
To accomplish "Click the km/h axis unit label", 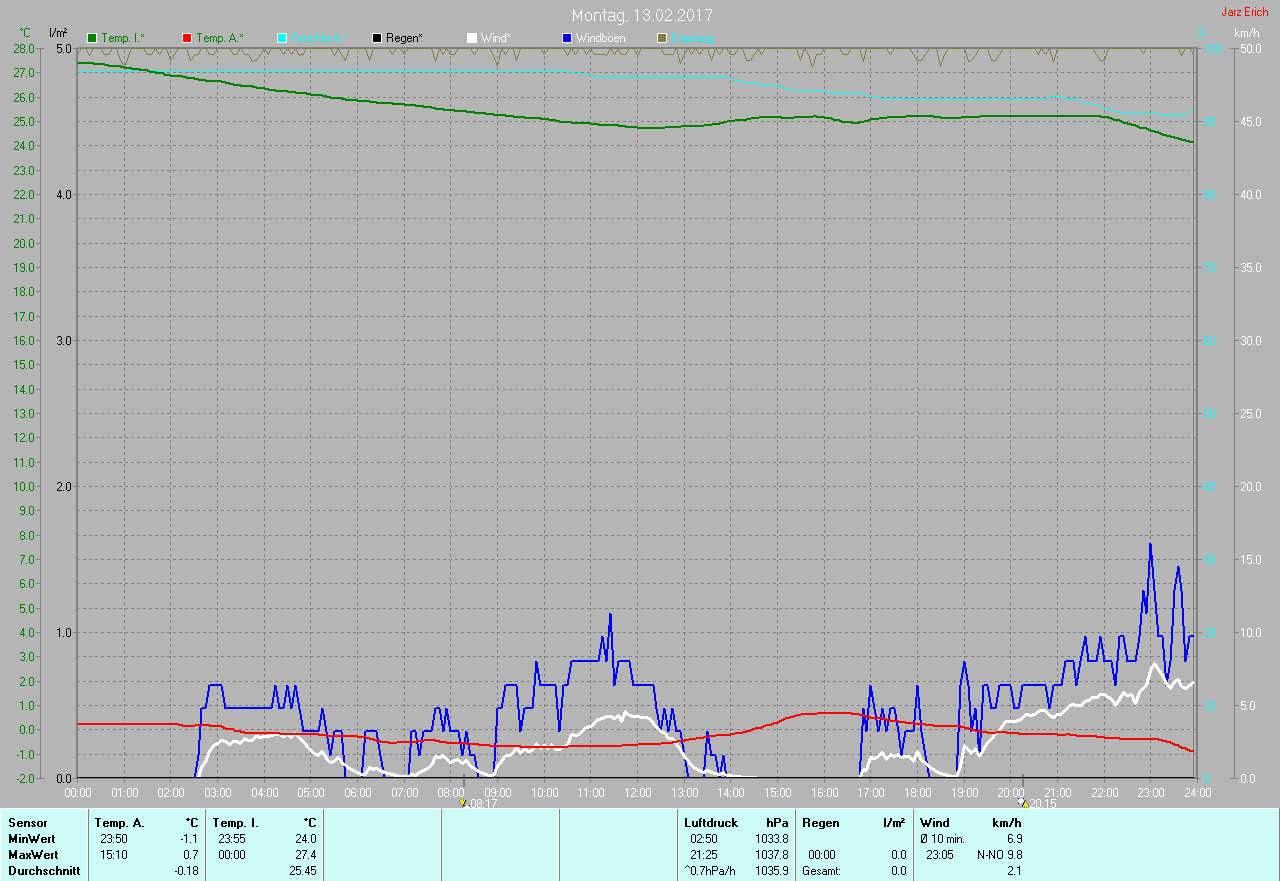I will [x=1247, y=33].
